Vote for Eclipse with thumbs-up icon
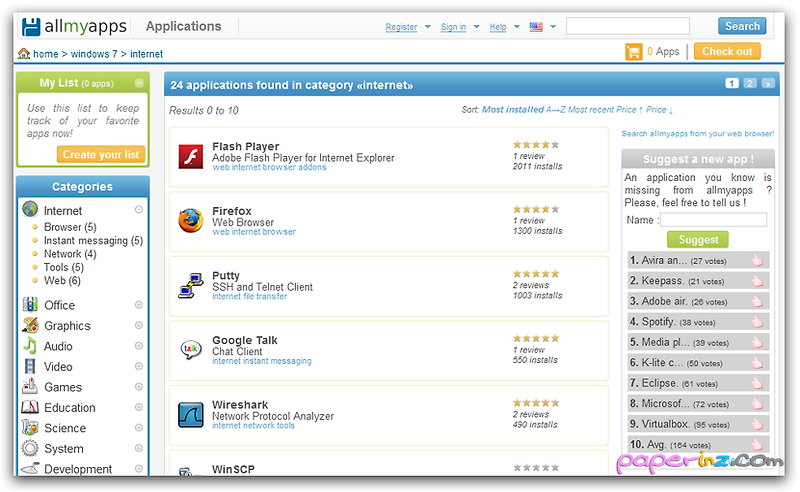Viewport: 800px width, 492px height. 757,383
